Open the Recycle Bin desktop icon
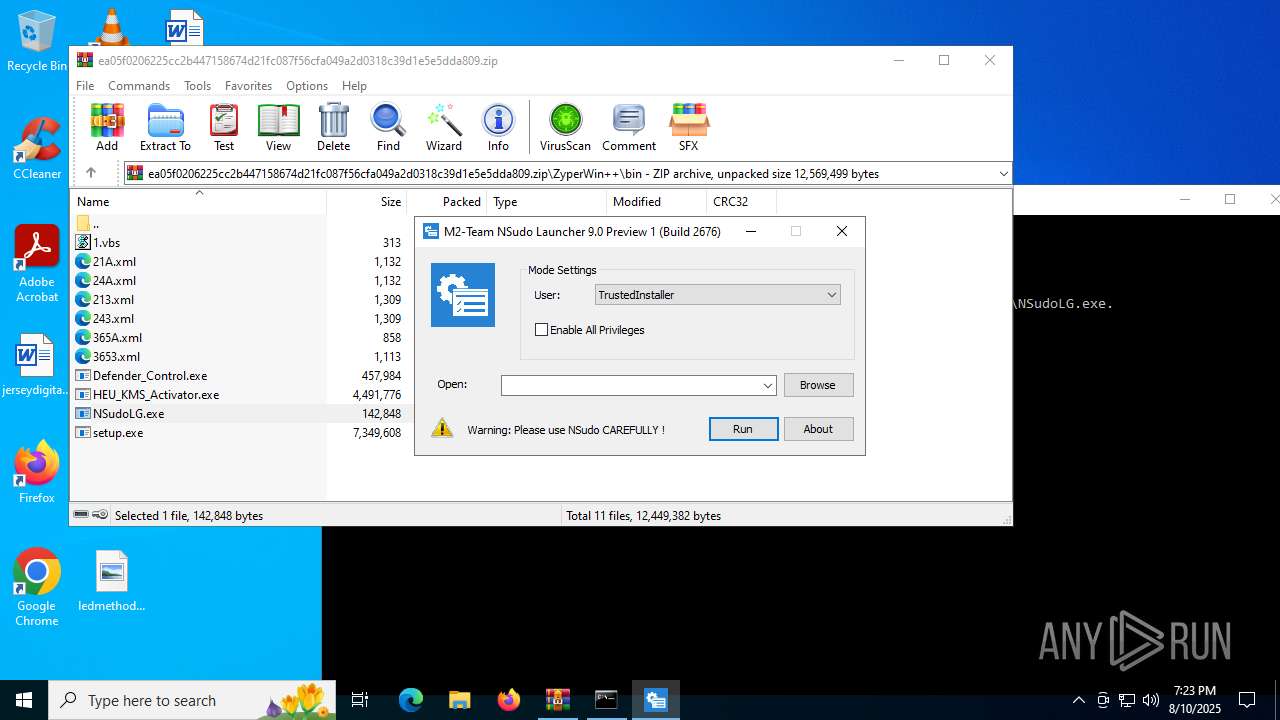 [x=37, y=40]
